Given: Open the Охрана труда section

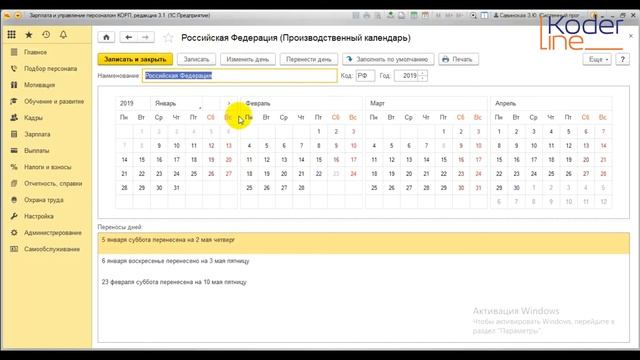Looking at the screenshot, I should pos(44,200).
